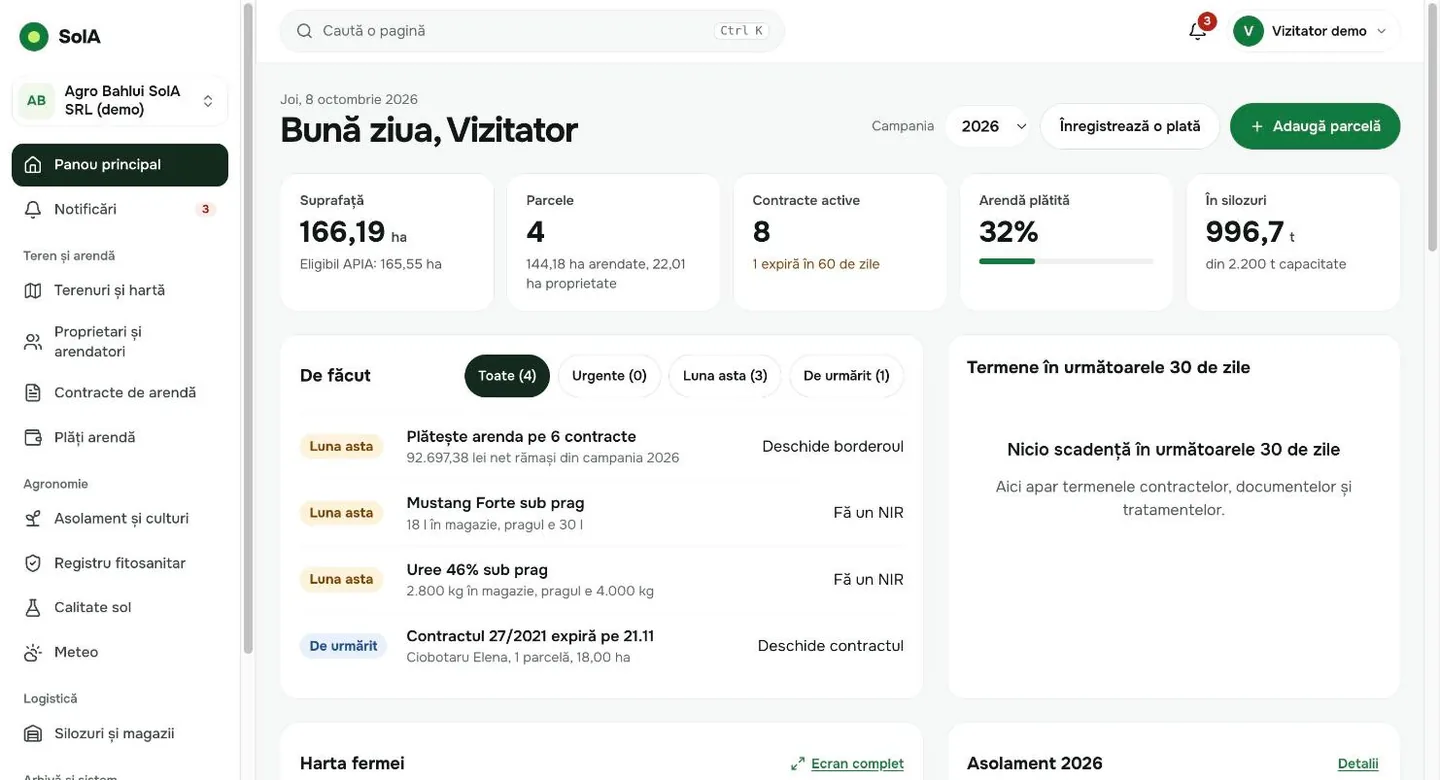Click the Meteo weather icon
The width and height of the screenshot is (1440, 780).
(33, 652)
